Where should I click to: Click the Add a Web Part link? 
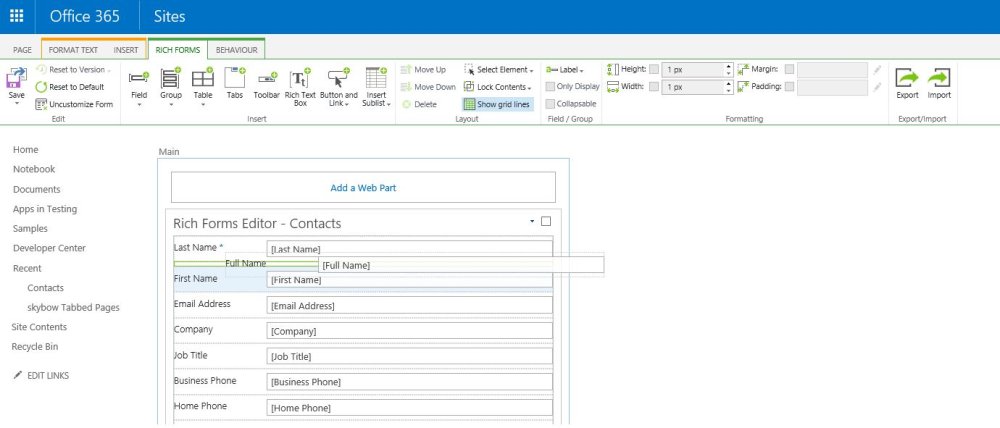coord(363,188)
